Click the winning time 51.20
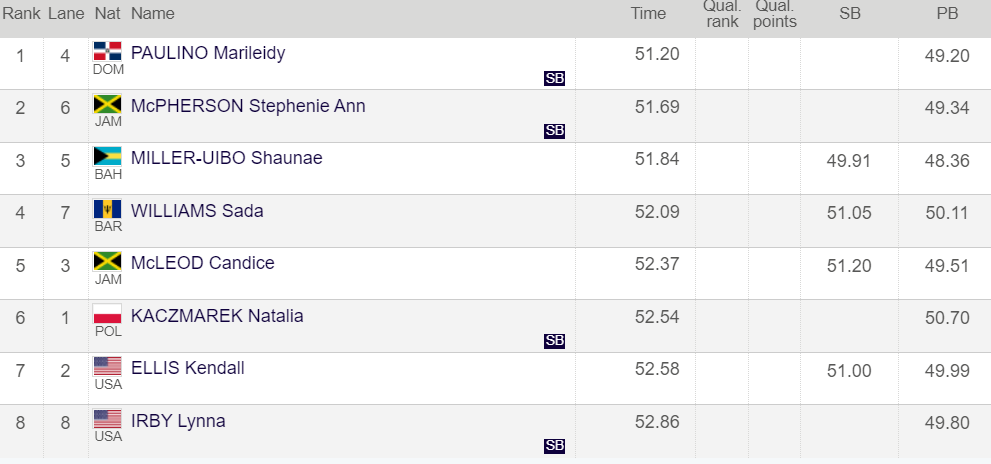 pos(657,54)
